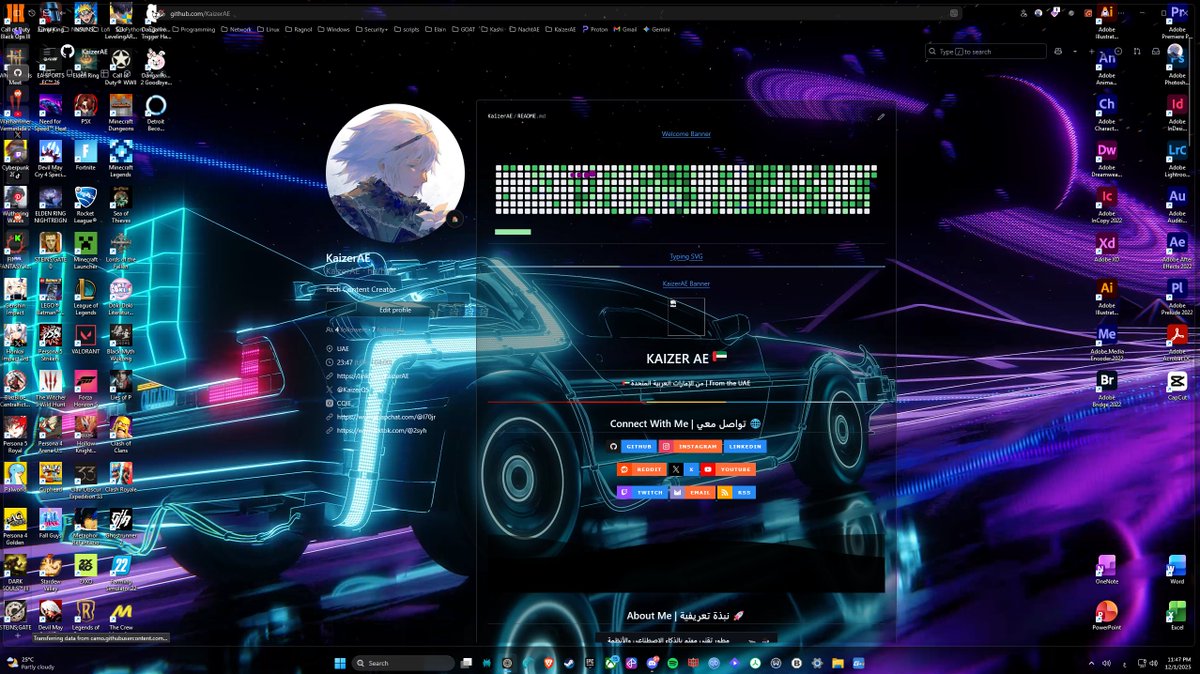Select the Adobe InCopy 2022 icon
Screen dimensions: 1200x674
coord(1106,203)
